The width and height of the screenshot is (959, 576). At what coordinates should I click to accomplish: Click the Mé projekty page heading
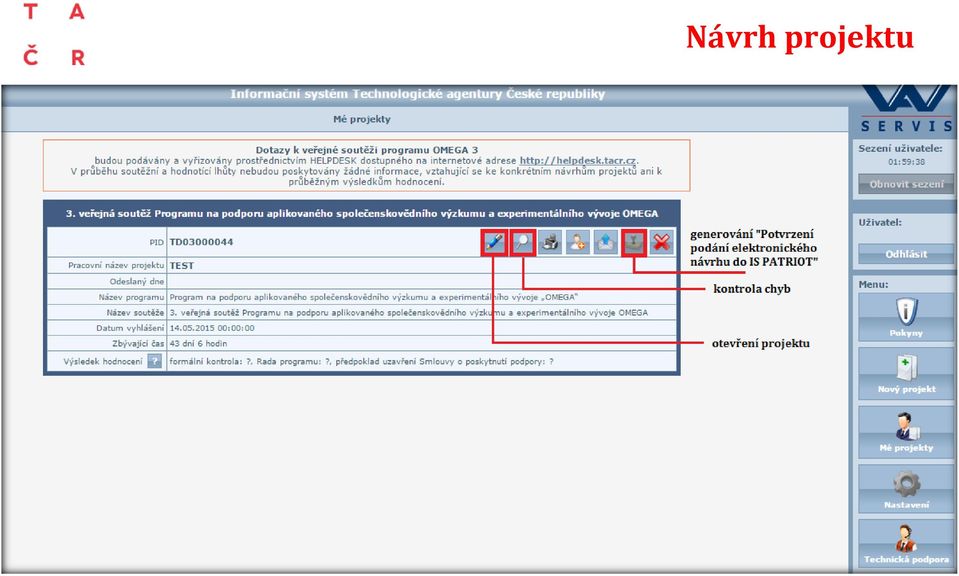(x=361, y=119)
